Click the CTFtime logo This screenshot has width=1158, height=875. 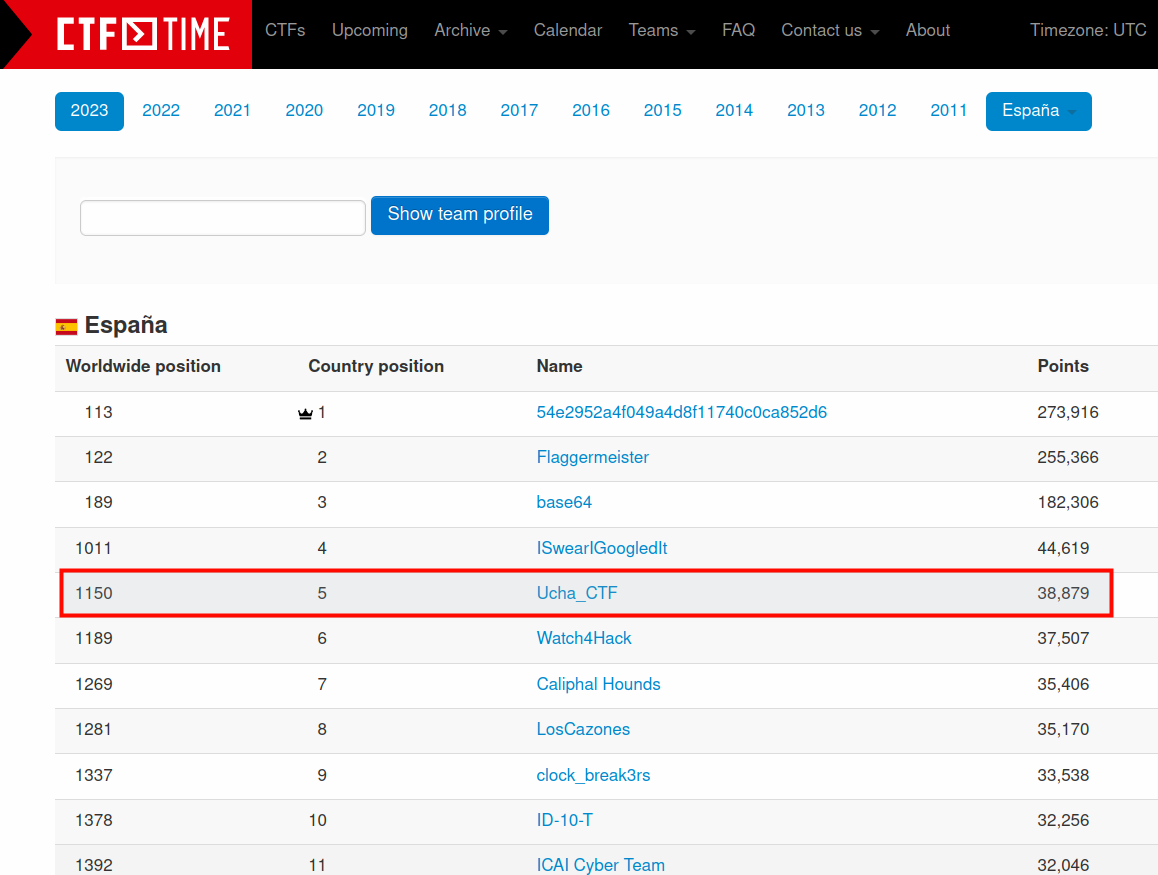point(143,34)
